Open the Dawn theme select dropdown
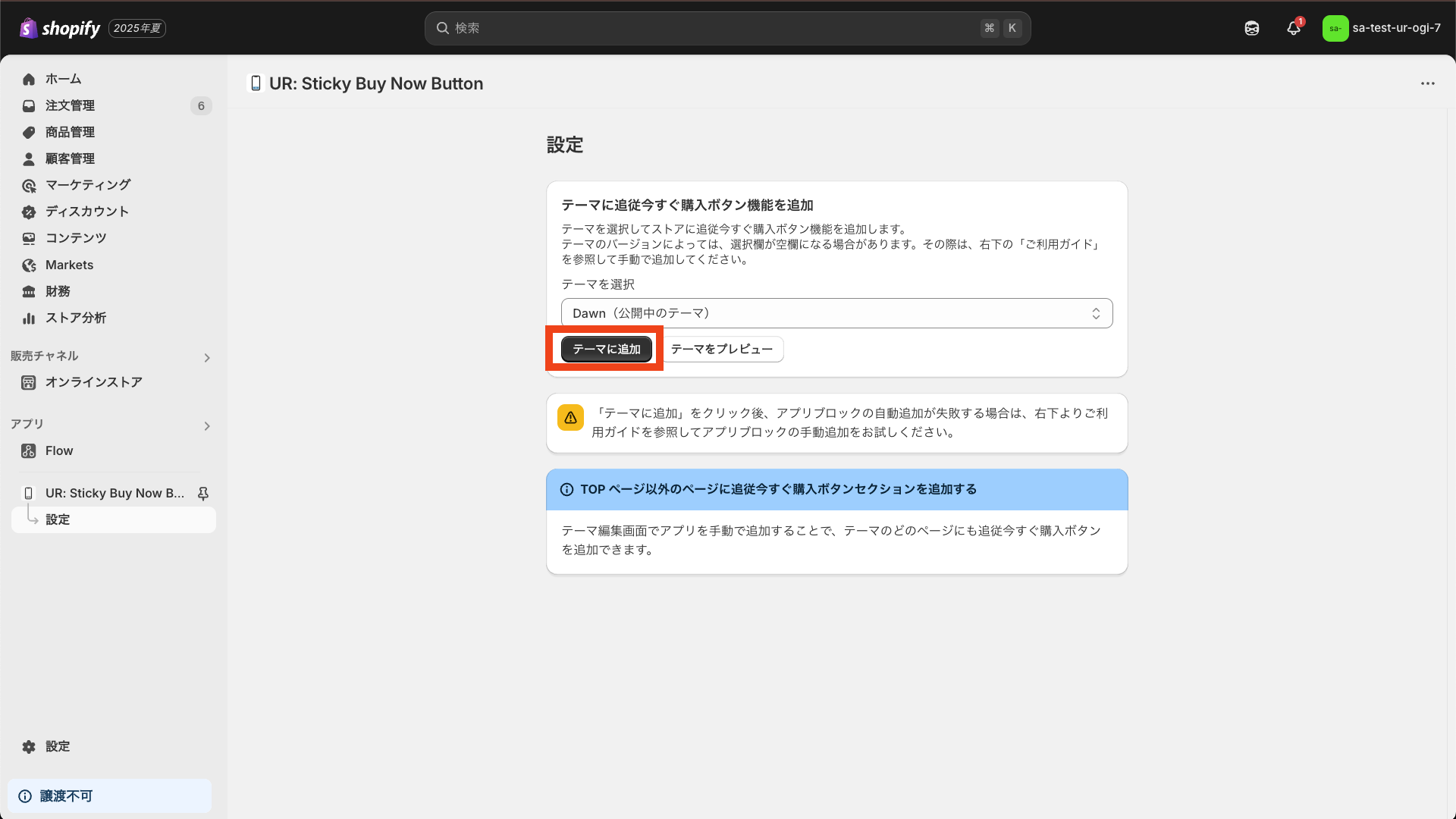Viewport: 1456px width, 819px height. coord(836,313)
